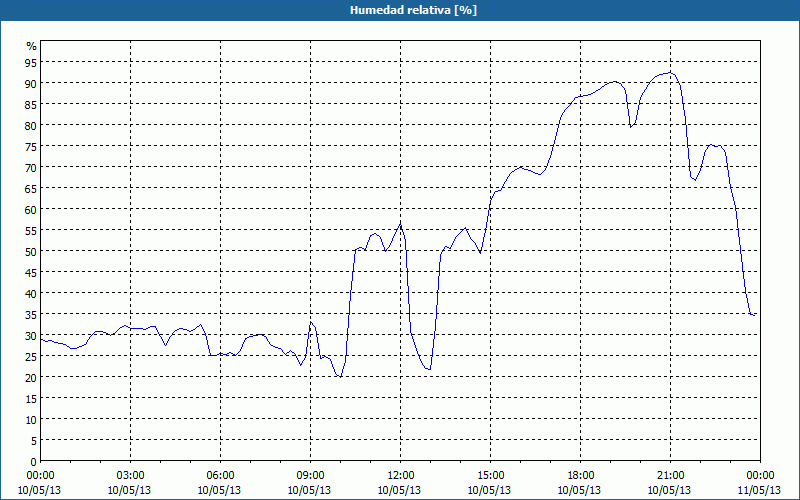Click the '80' y-axis label
800x500 pixels.
(31, 125)
